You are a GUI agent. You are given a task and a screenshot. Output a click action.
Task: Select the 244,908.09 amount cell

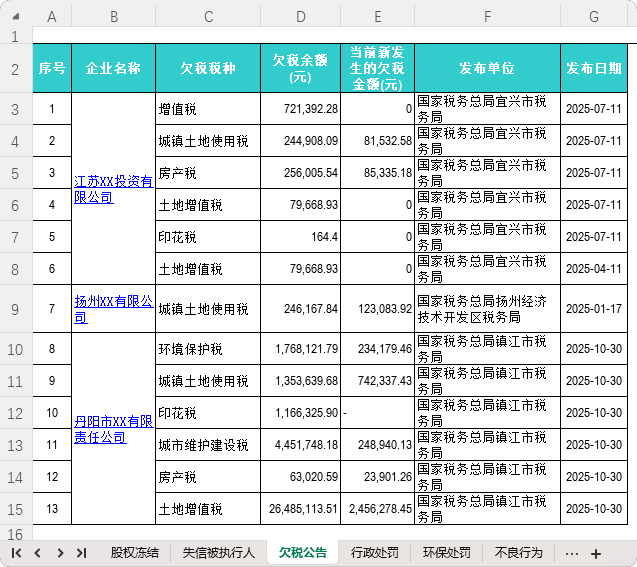[301, 141]
